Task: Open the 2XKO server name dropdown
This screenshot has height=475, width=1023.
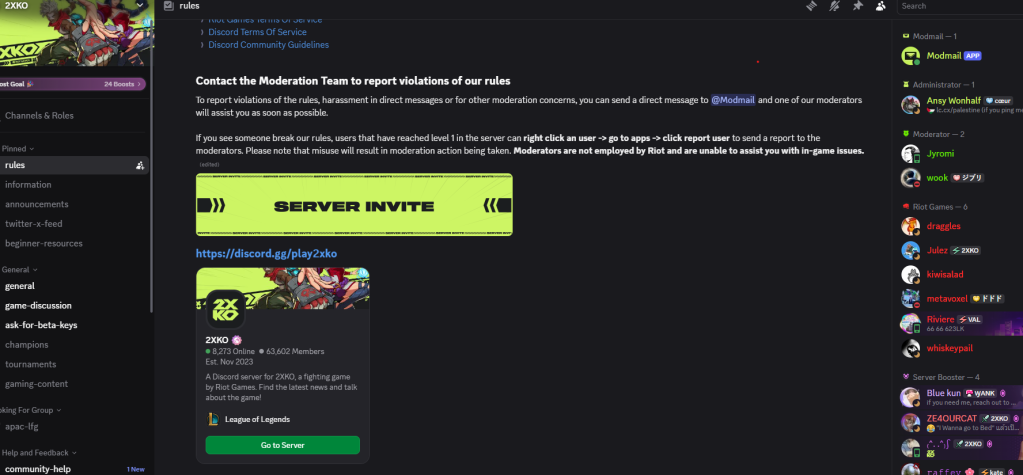Action: tap(77, 5)
